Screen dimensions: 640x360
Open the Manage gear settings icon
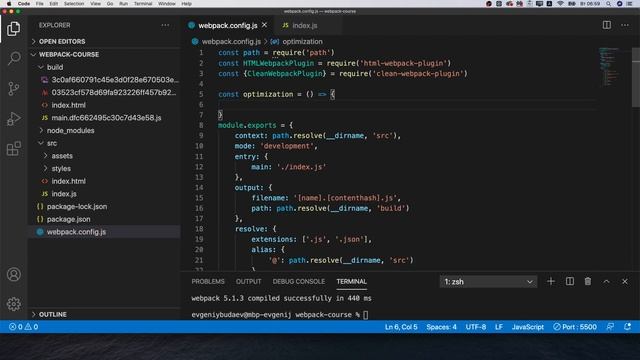pyautogui.click(x=13, y=304)
